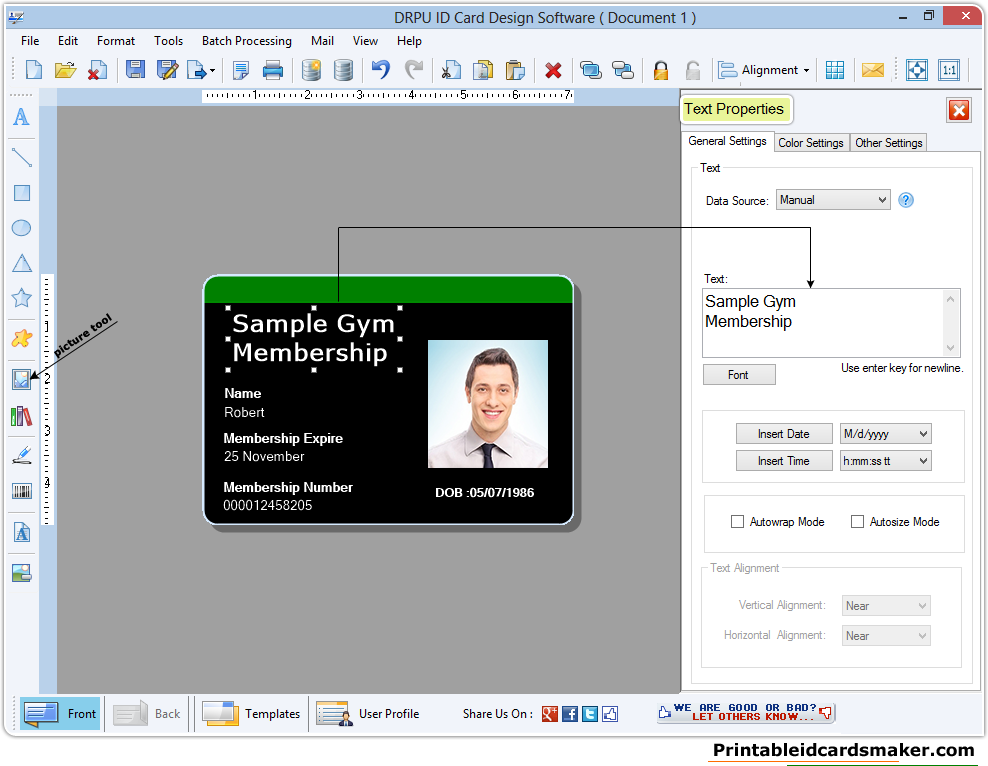Open the Templates section
Screen dimensions: 988x766
pos(251,714)
